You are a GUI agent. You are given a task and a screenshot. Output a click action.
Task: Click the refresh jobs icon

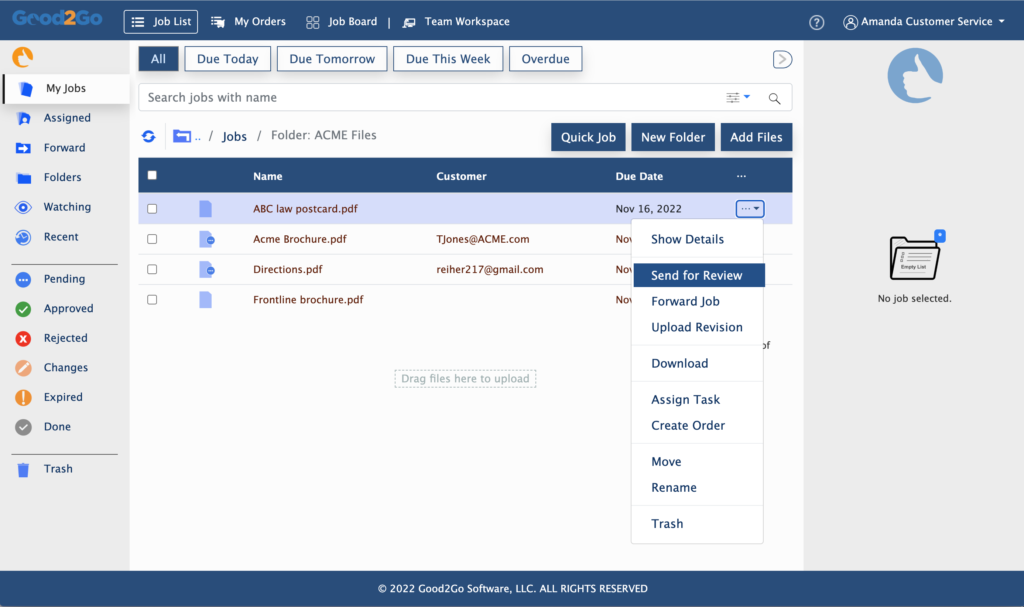[x=148, y=135]
